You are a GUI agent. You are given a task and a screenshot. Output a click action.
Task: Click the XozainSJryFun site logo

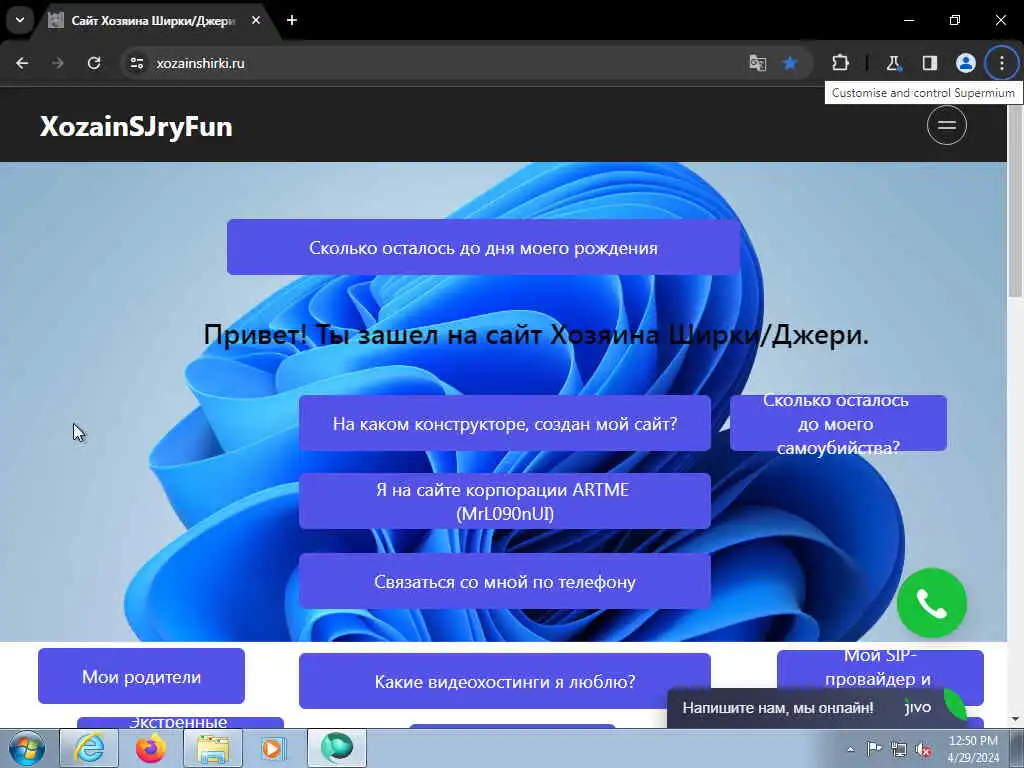click(x=136, y=127)
